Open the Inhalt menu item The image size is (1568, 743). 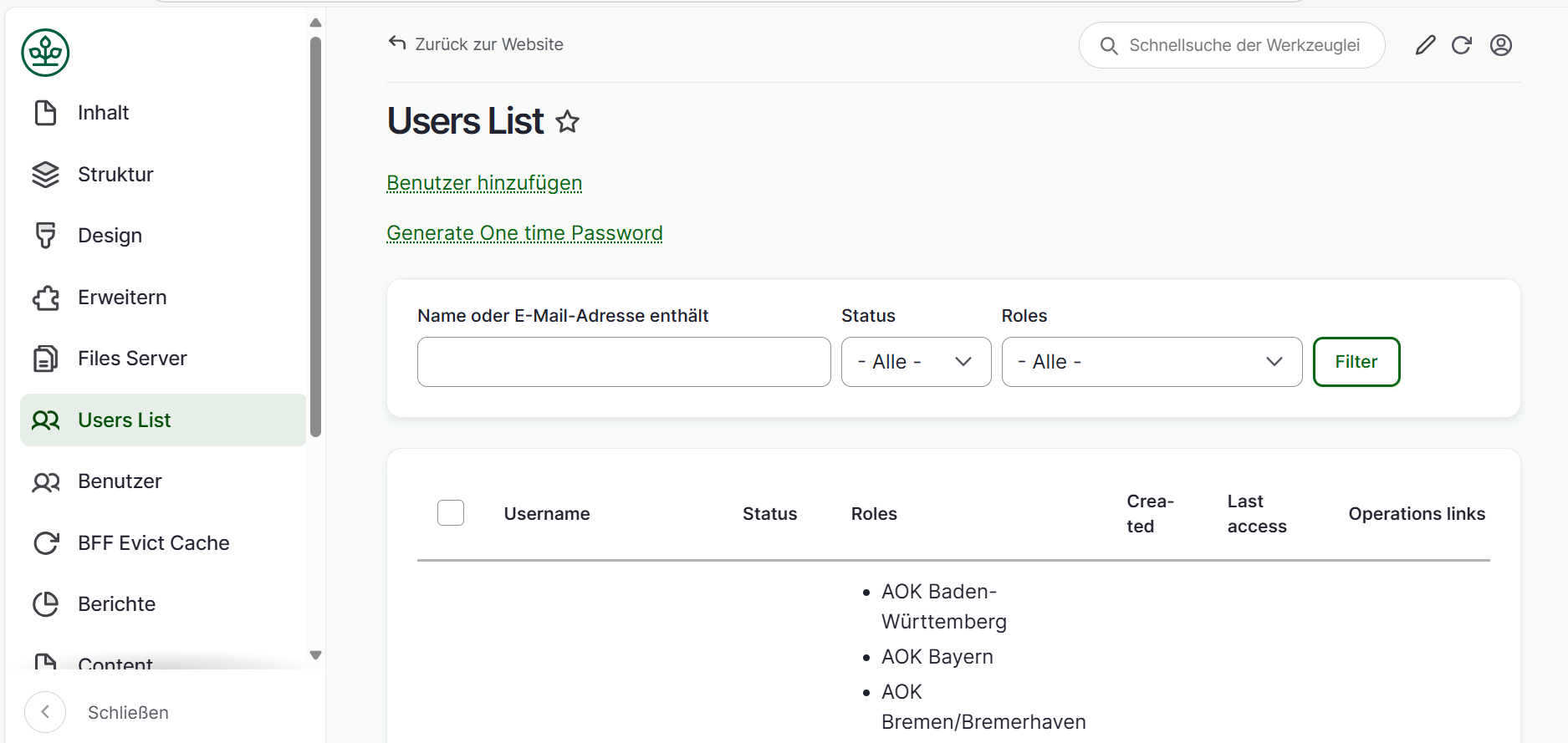point(103,113)
